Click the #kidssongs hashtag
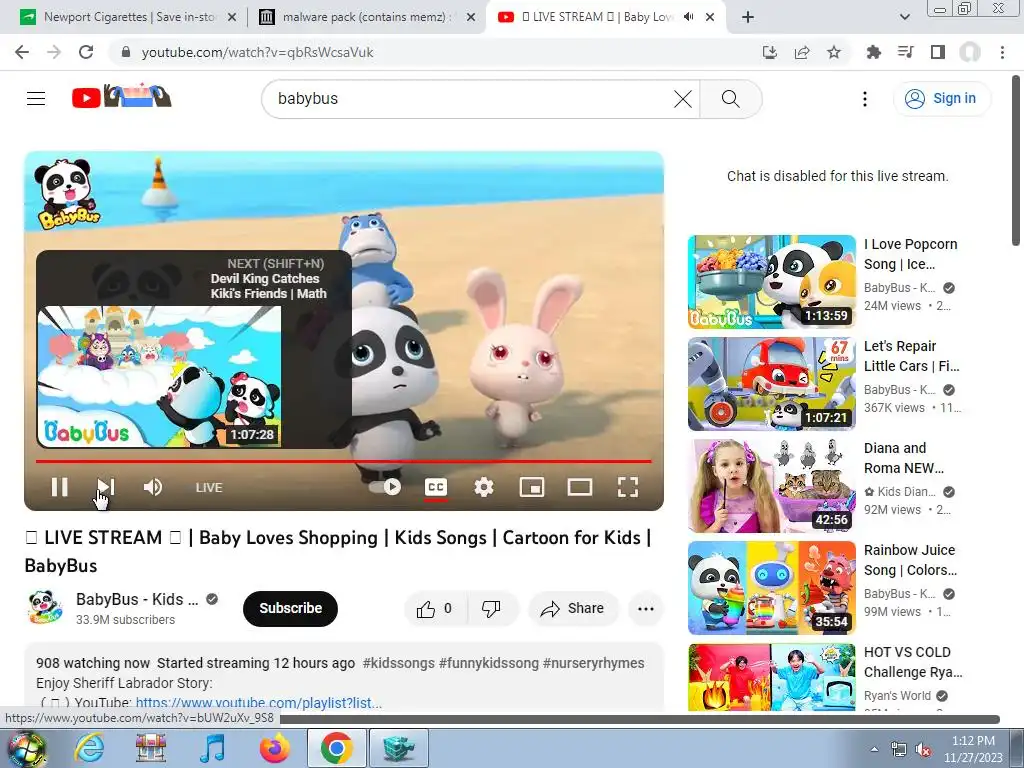Viewport: 1024px width, 768px height. (x=398, y=663)
